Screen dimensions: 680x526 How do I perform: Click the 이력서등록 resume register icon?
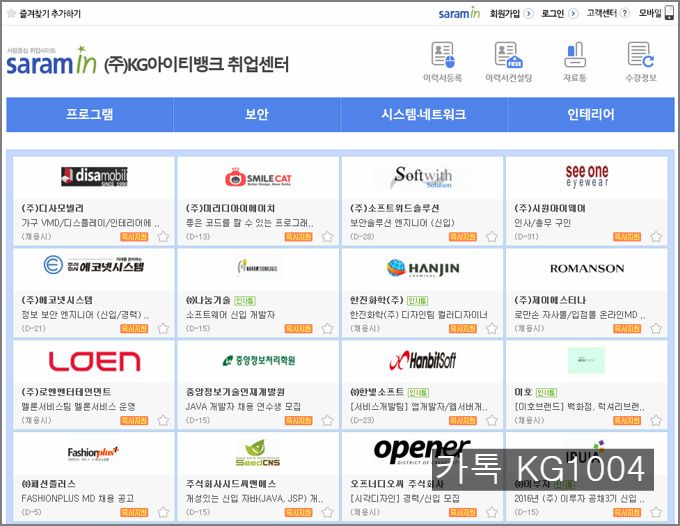(443, 55)
